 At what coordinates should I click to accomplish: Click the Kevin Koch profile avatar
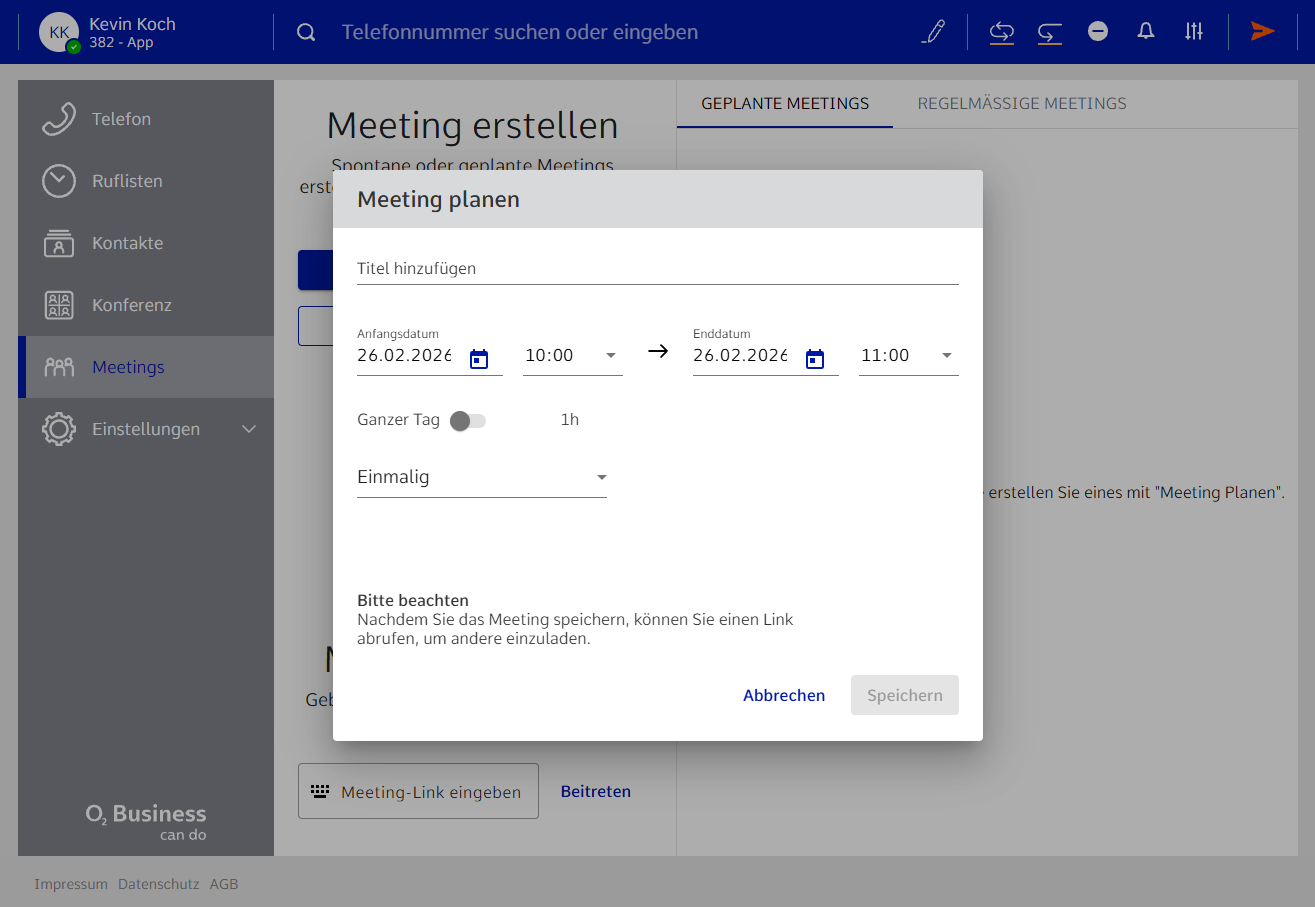59,32
